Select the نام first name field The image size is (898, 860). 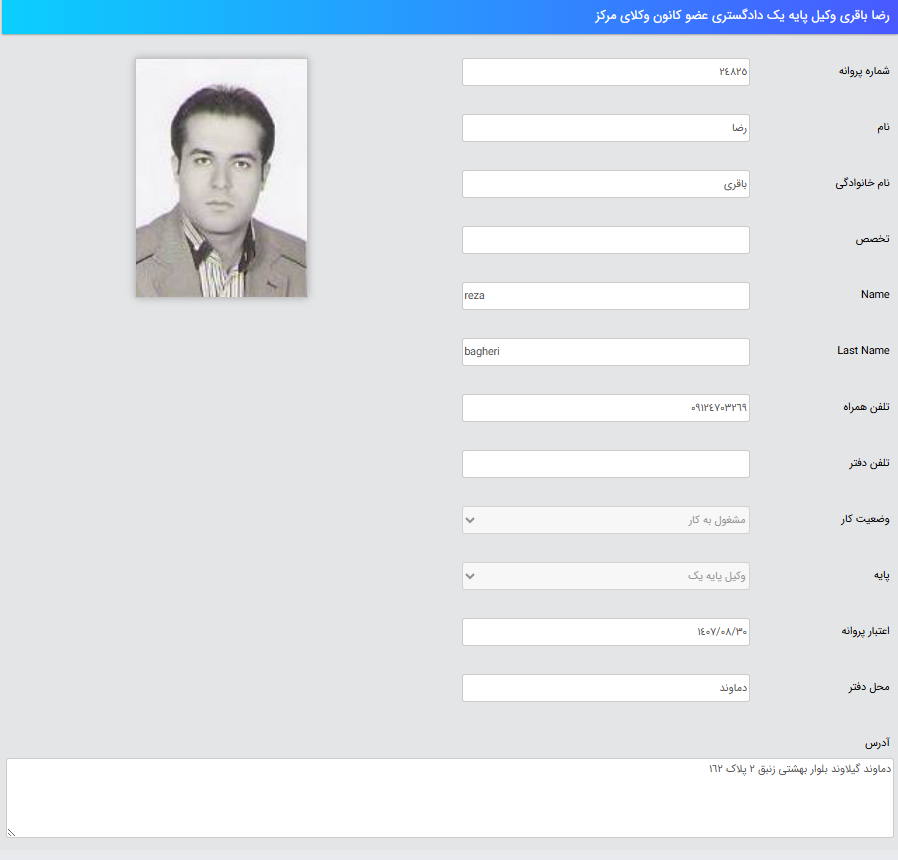click(605, 128)
